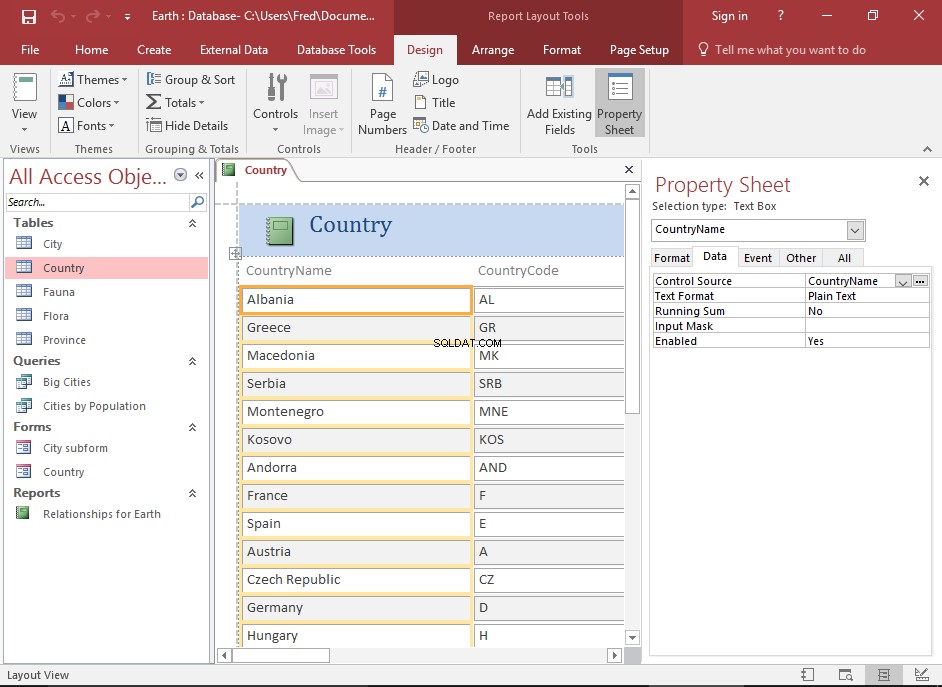Open the External Data tab
This screenshot has height=687, width=942.
234,50
